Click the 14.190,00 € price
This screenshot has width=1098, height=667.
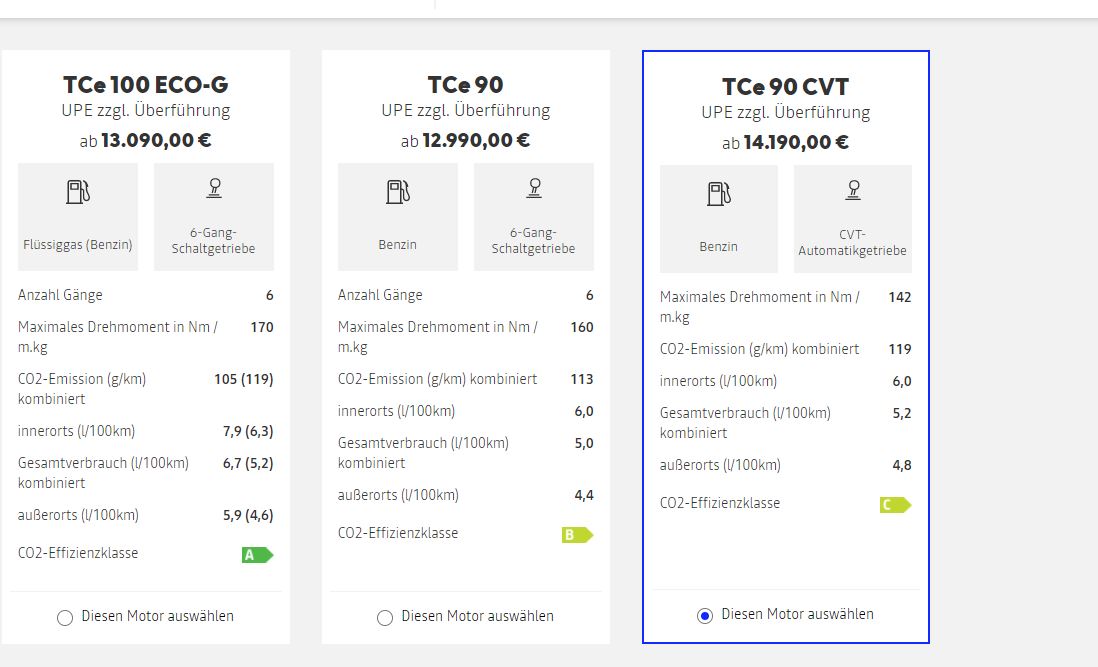click(x=796, y=143)
